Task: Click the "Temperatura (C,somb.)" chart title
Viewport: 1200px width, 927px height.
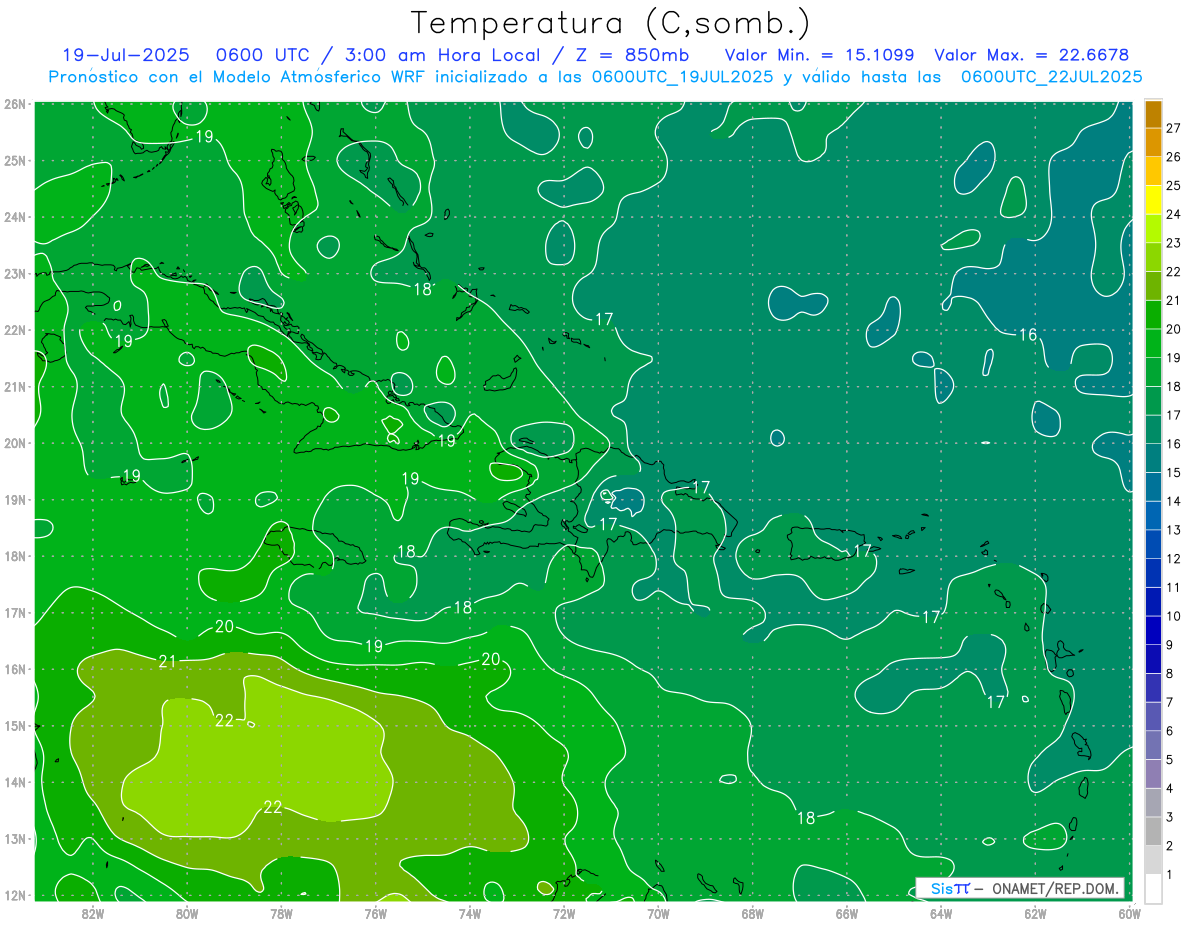Action: (611, 24)
